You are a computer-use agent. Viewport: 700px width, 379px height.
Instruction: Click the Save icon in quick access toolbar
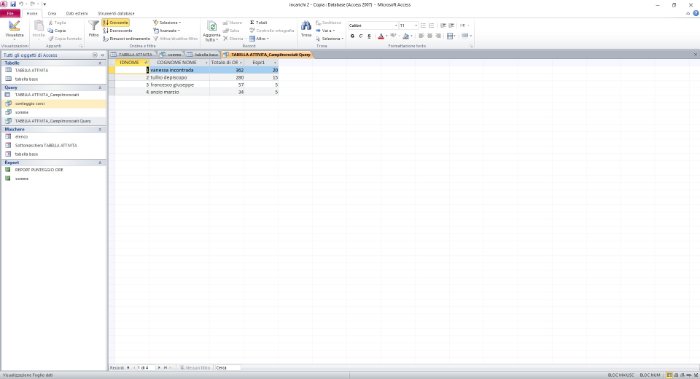[x=13, y=4]
